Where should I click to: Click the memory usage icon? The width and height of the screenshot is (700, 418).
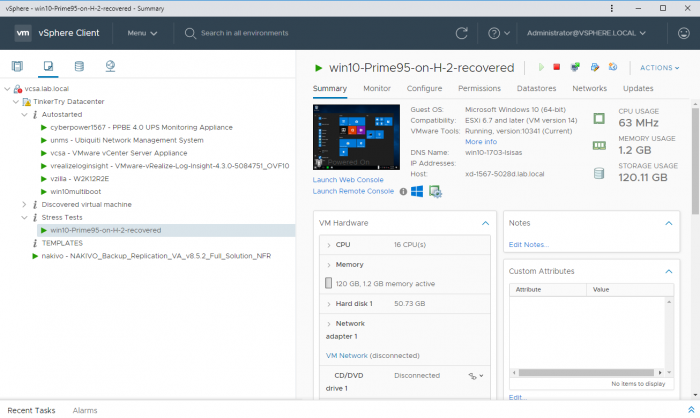599,146
